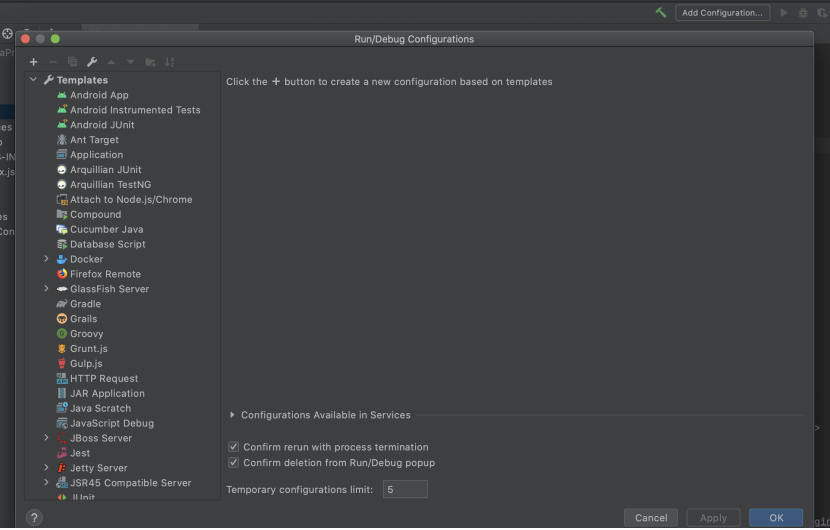
Task: Click the OK button
Action: tap(776, 518)
